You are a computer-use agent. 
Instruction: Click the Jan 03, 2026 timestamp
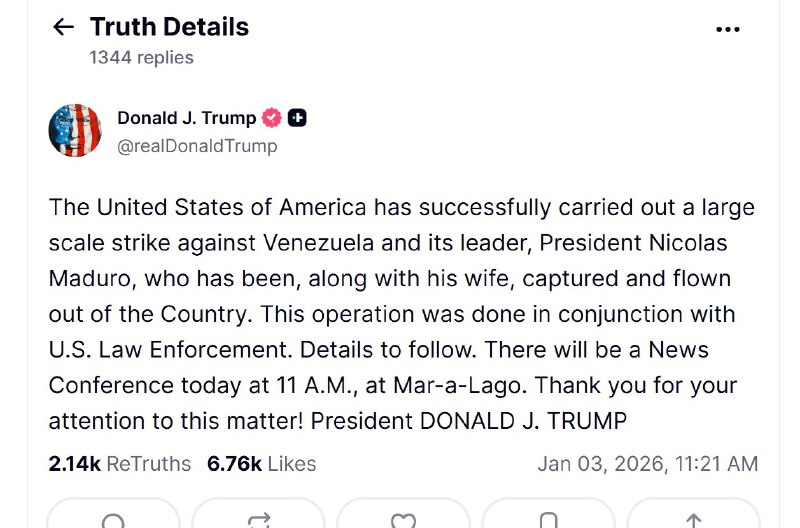(x=647, y=464)
